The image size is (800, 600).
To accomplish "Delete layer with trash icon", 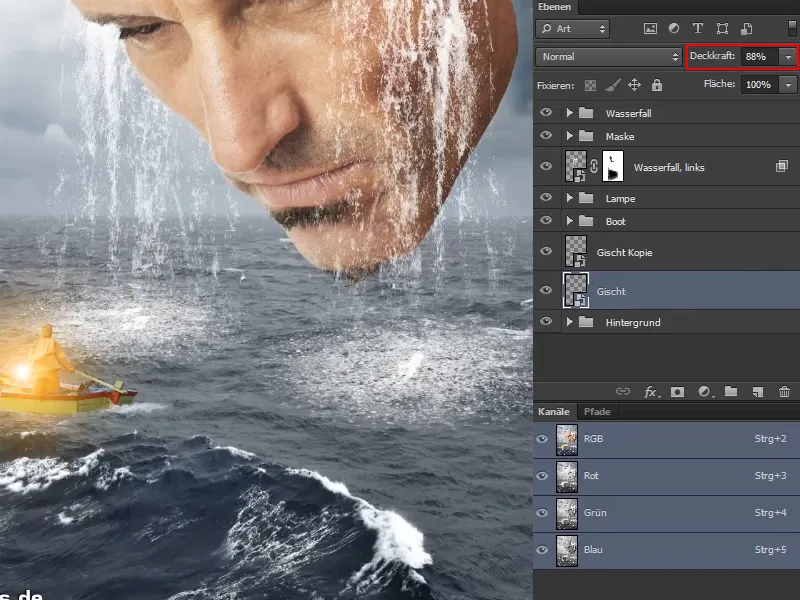I will point(784,391).
